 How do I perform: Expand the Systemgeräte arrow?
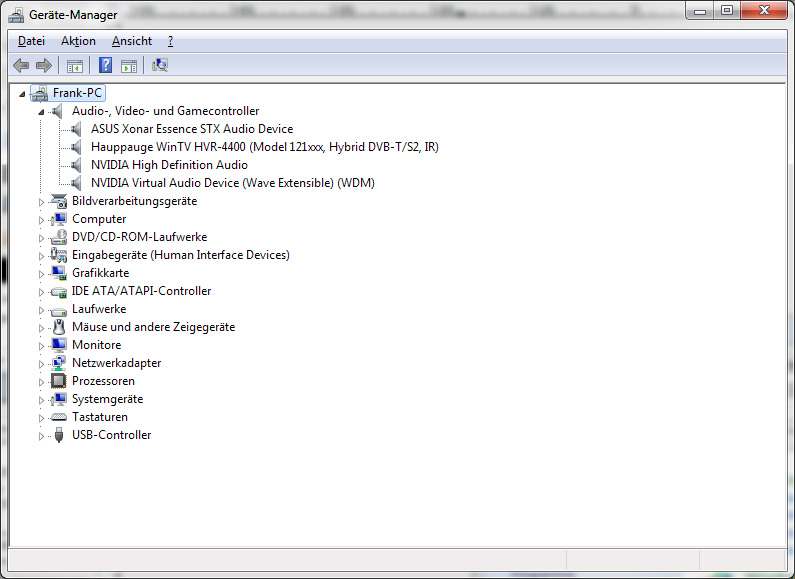point(41,400)
